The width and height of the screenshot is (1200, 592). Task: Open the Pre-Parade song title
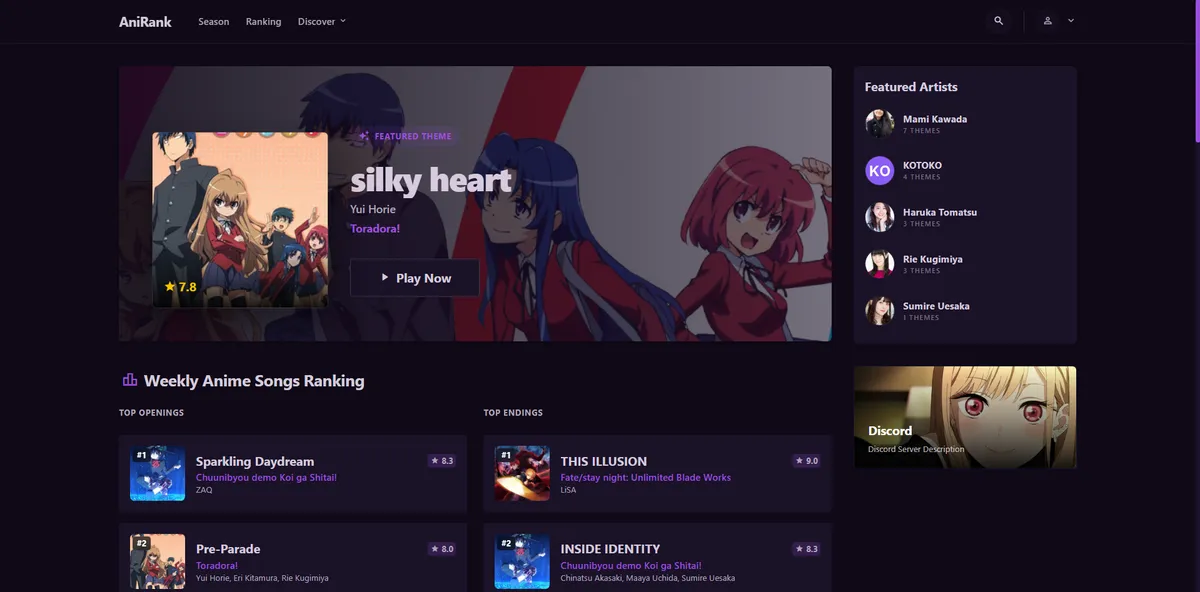click(228, 549)
